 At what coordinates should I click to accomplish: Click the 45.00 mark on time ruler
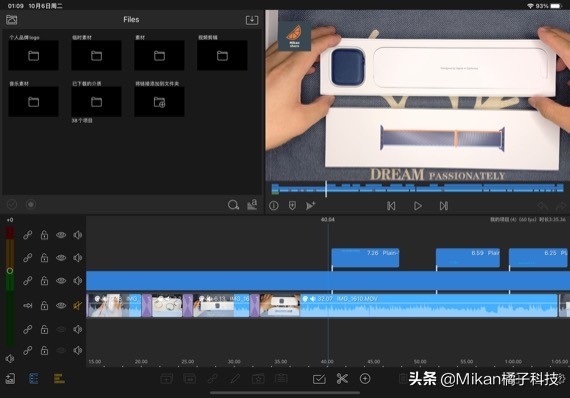pyautogui.click(x=374, y=362)
